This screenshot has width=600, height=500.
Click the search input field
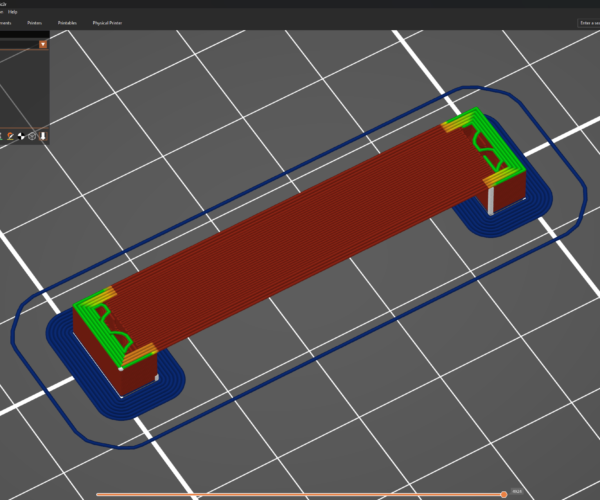click(589, 23)
